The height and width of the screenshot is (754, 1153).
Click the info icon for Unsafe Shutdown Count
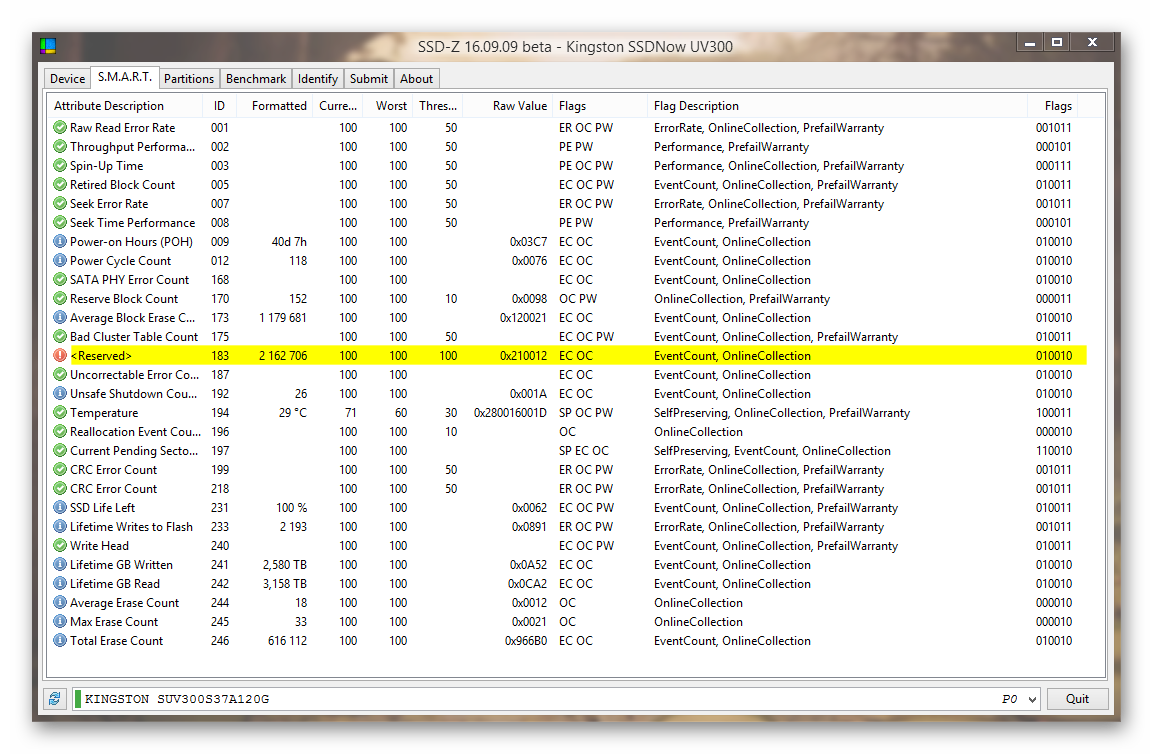pos(60,394)
